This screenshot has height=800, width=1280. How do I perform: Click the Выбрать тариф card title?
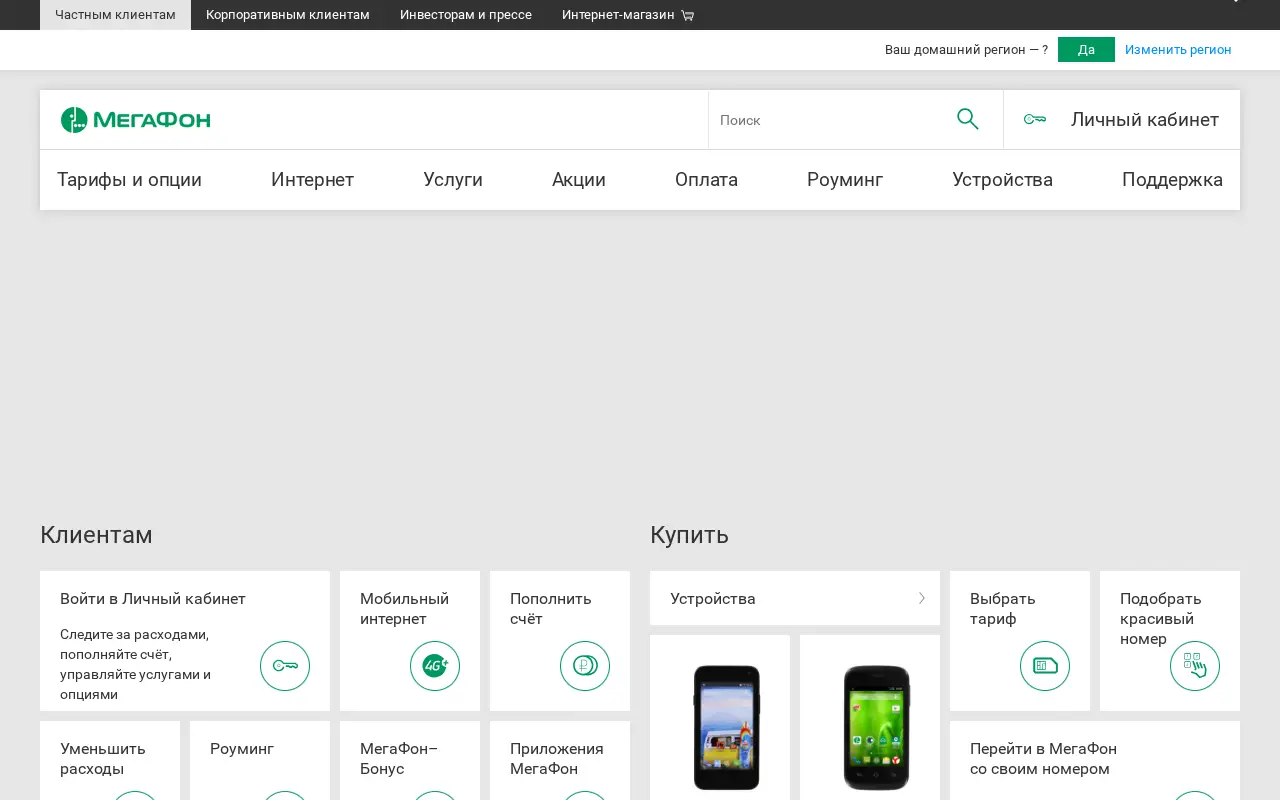tap(1003, 608)
